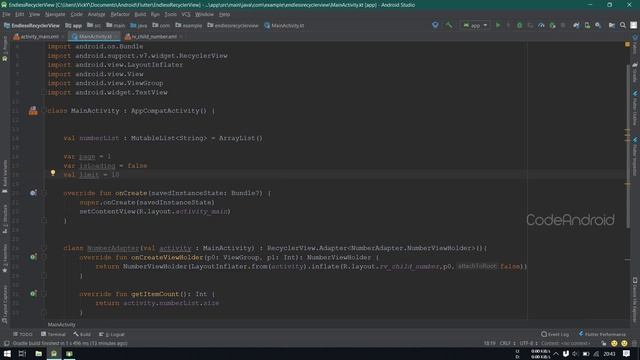Viewport: 640px width, 360px height.
Task: Click the Search Everywhere magnifier icon
Action: click(622, 25)
